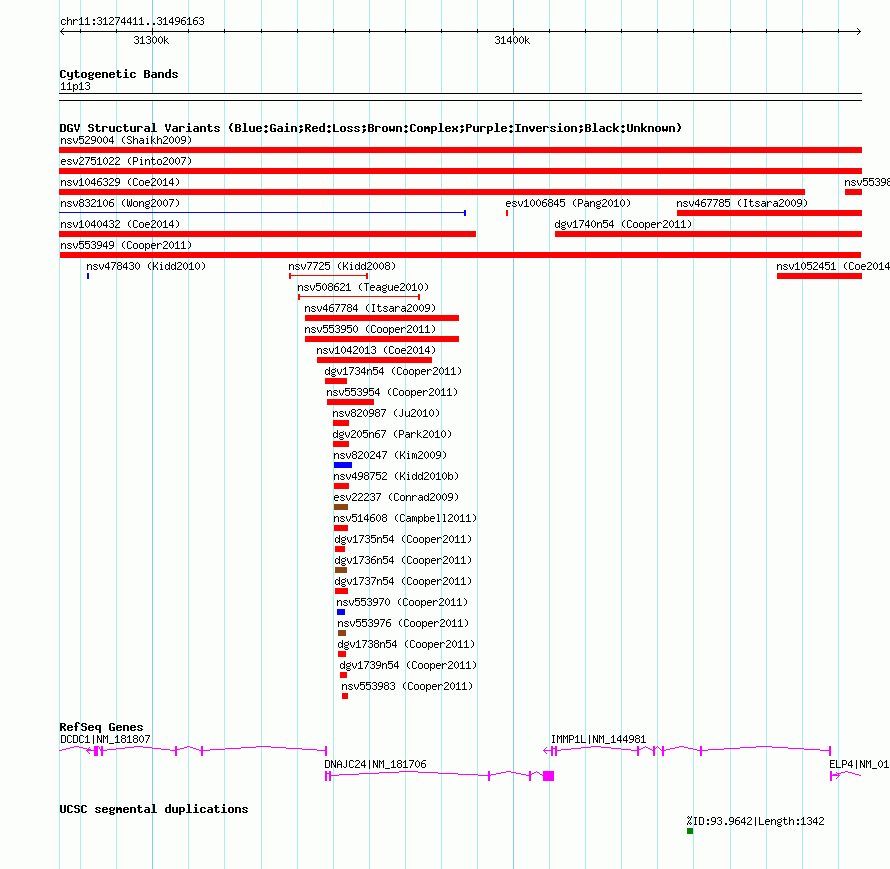The height and width of the screenshot is (869, 890).
Task: Click nsv553950 (Cooper2011) variant label
Action: 370,329
